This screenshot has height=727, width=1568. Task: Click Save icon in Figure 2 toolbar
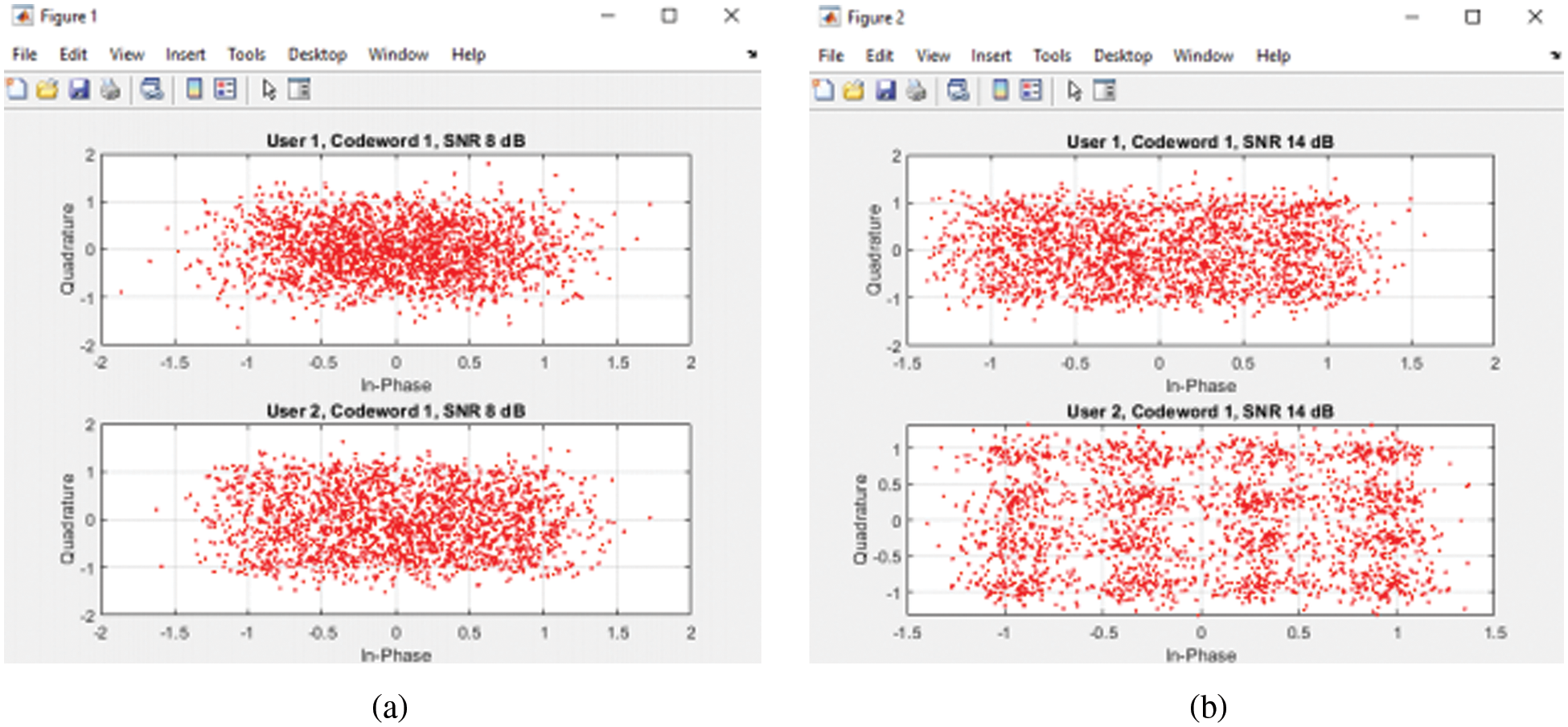pyautogui.click(x=885, y=90)
